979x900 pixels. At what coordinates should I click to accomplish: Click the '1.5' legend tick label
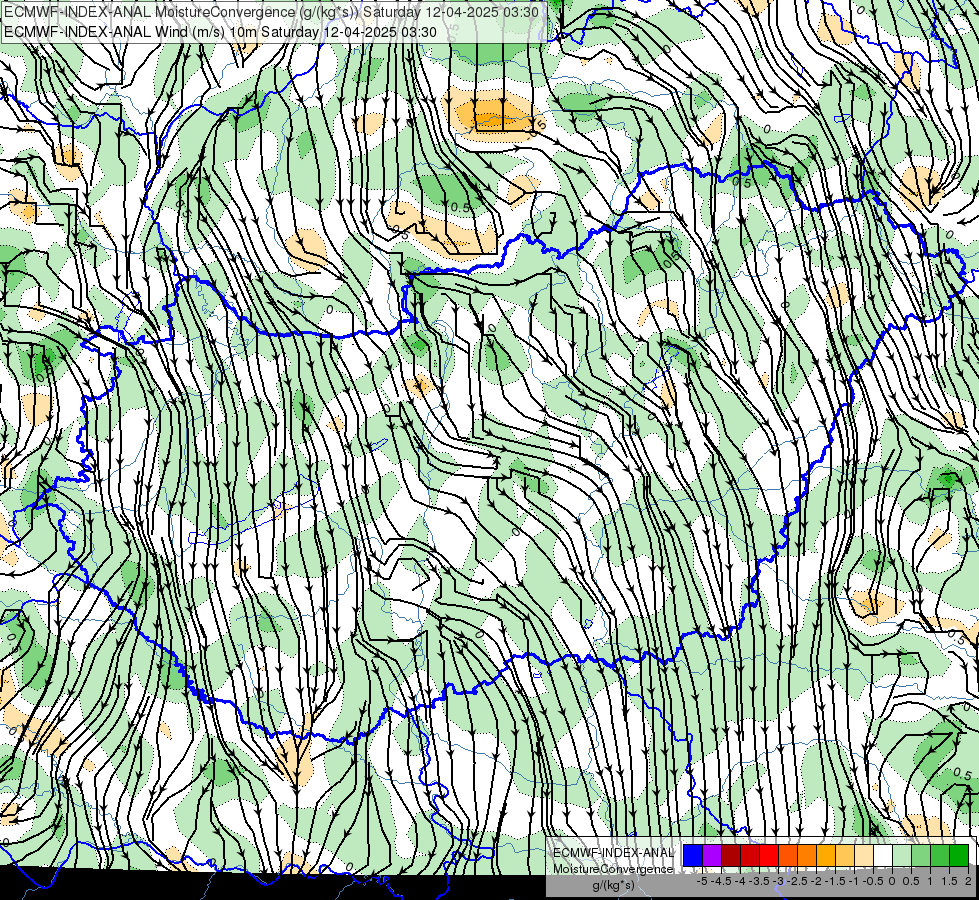tap(948, 881)
